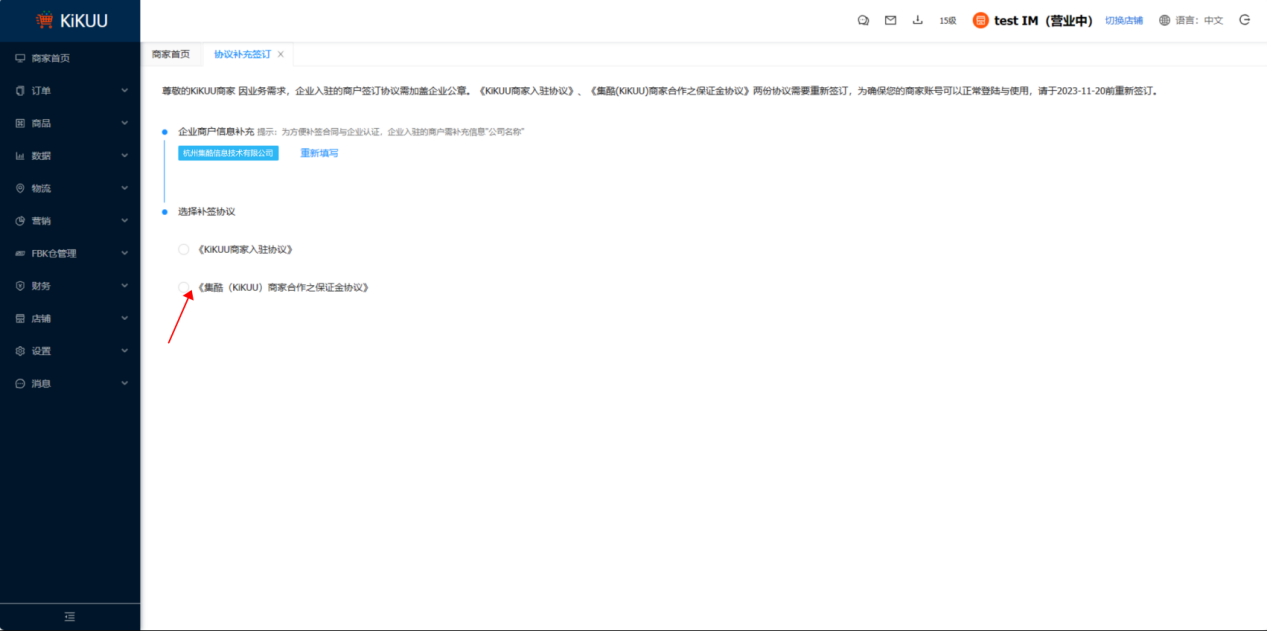Click the orange store avatar icon
The width and height of the screenshot is (1267, 631).
click(x=980, y=20)
